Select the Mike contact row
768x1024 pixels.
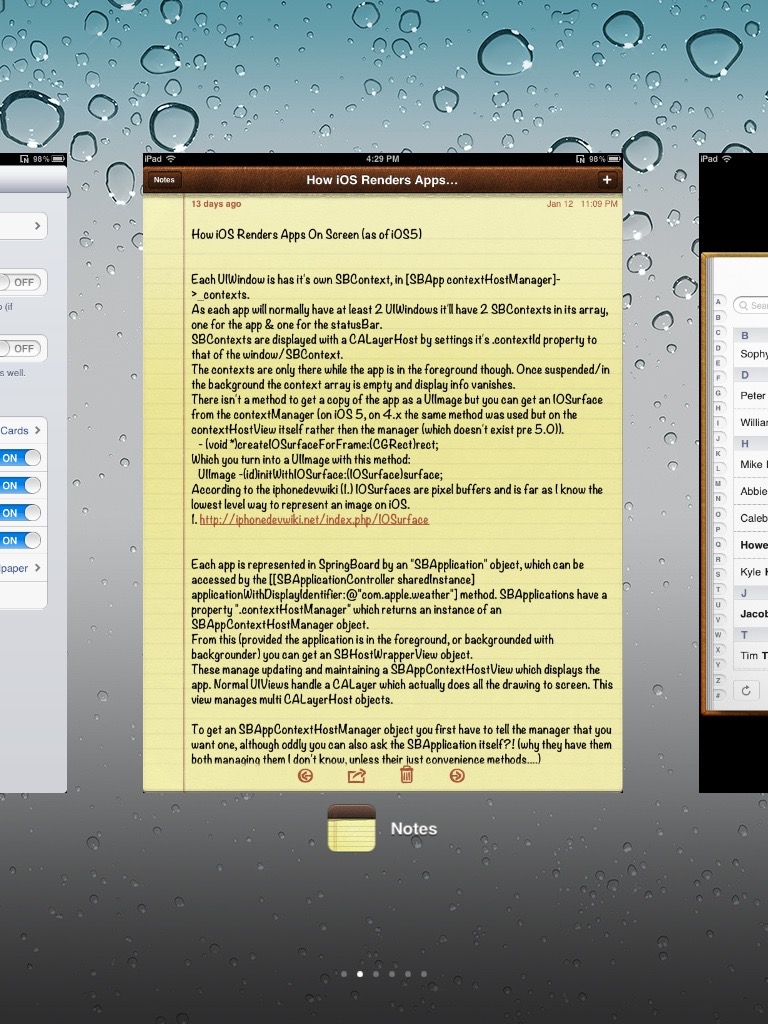click(750, 464)
